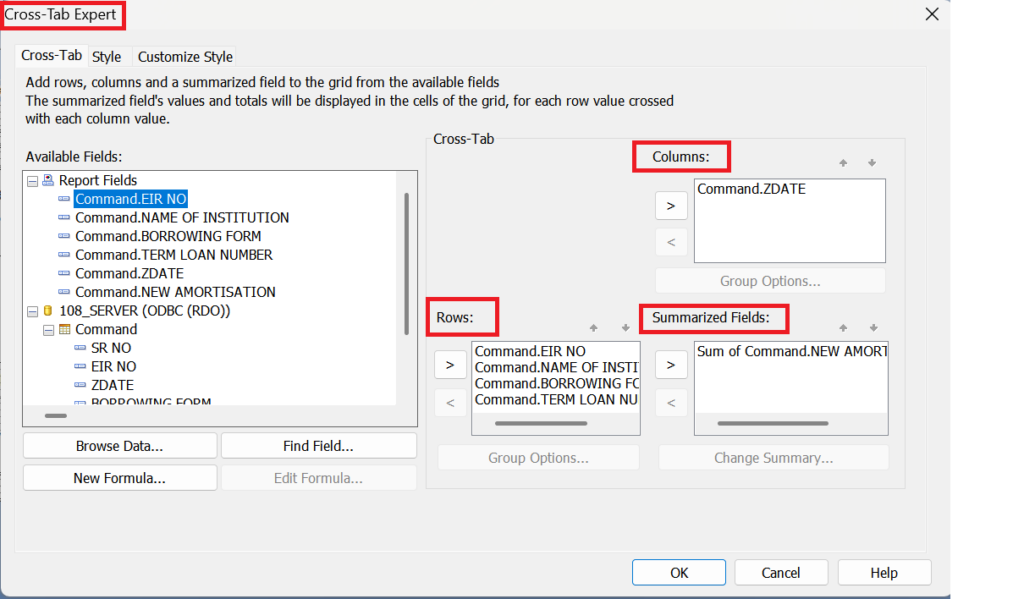Click the Rows list horizontal scrollbar
This screenshot has height=599, width=1024.
[x=542, y=423]
